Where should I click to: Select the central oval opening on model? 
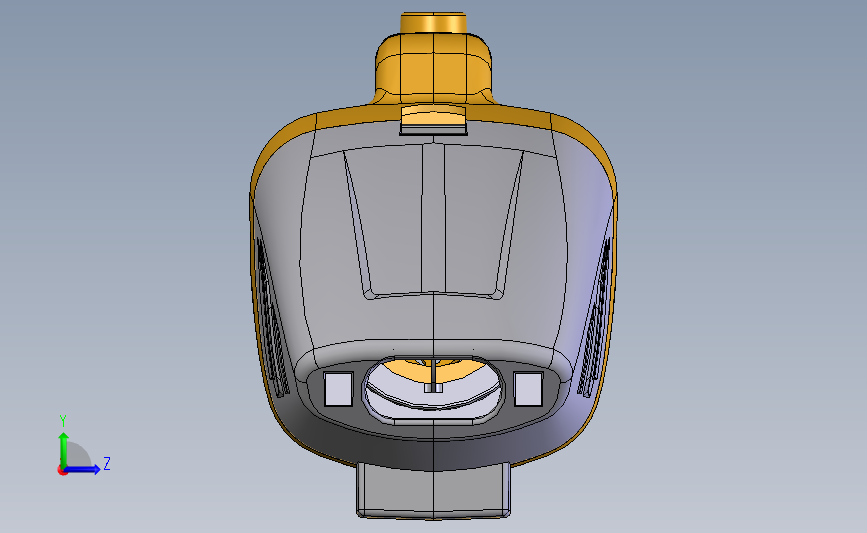[434, 389]
